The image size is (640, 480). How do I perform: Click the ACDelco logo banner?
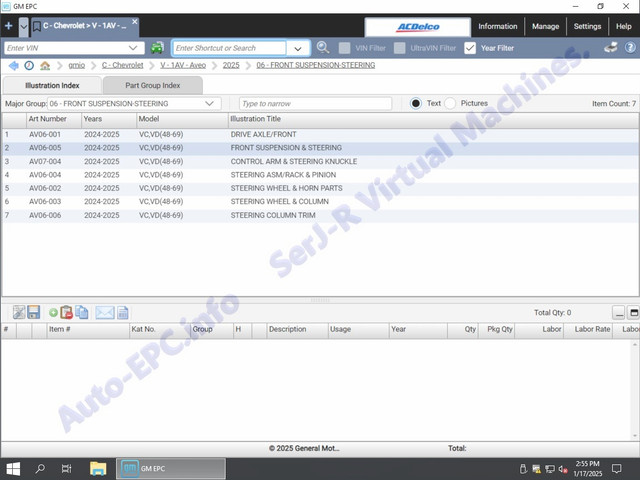click(418, 27)
